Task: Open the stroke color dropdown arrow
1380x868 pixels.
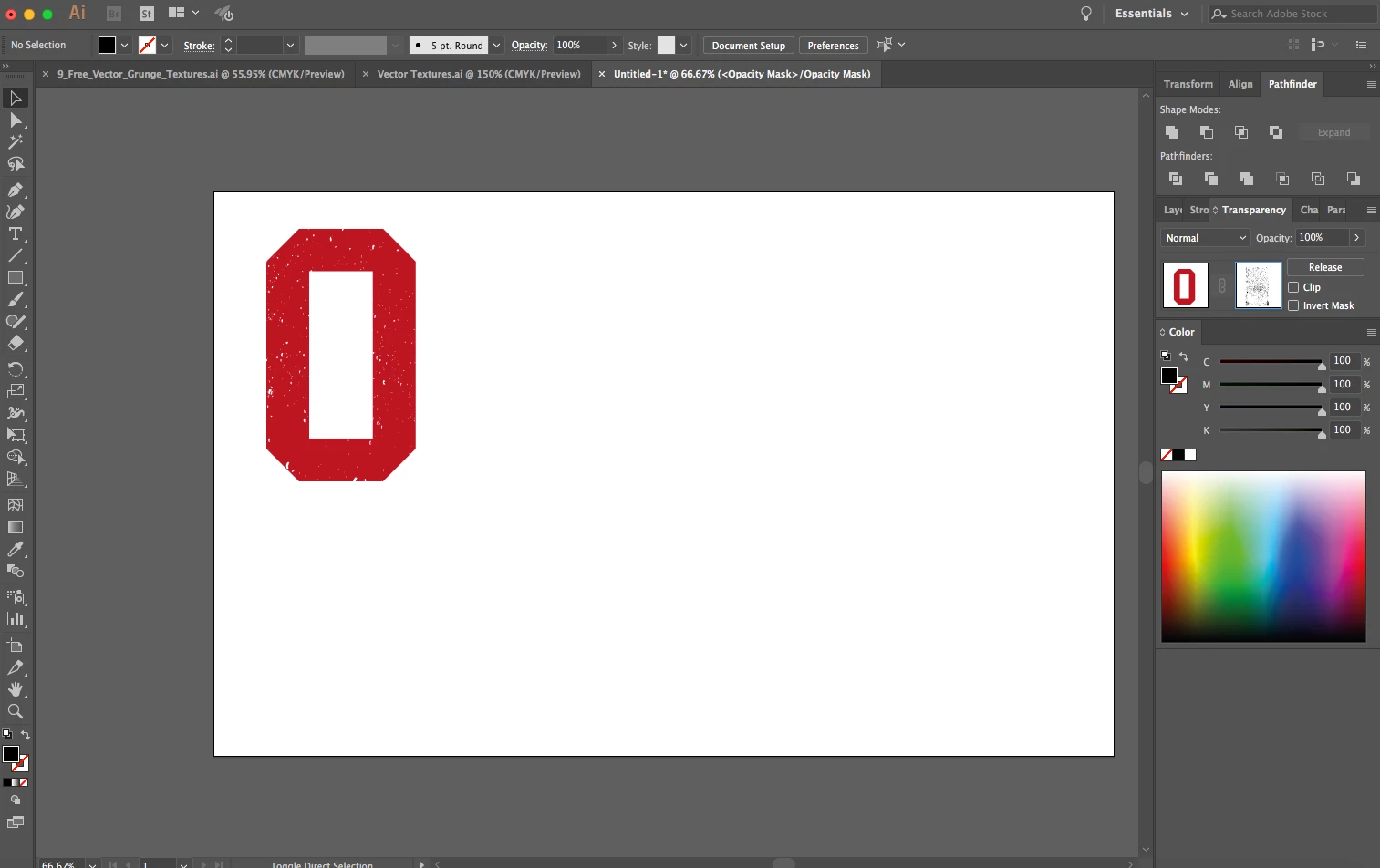Action: click(165, 45)
